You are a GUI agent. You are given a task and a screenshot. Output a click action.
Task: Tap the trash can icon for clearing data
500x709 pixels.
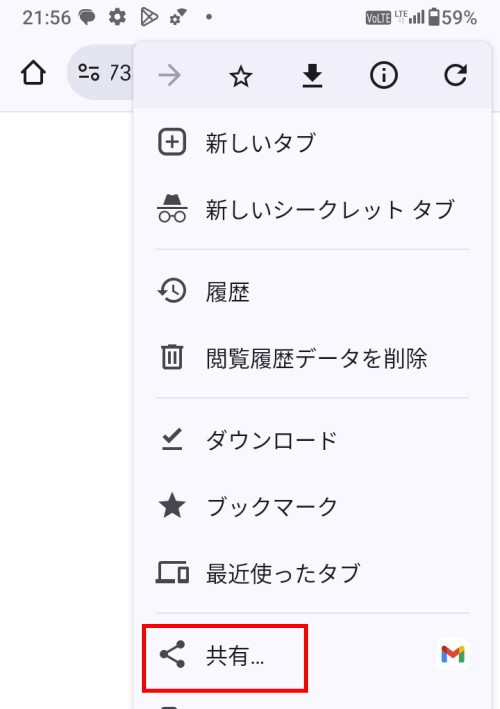tap(172, 358)
